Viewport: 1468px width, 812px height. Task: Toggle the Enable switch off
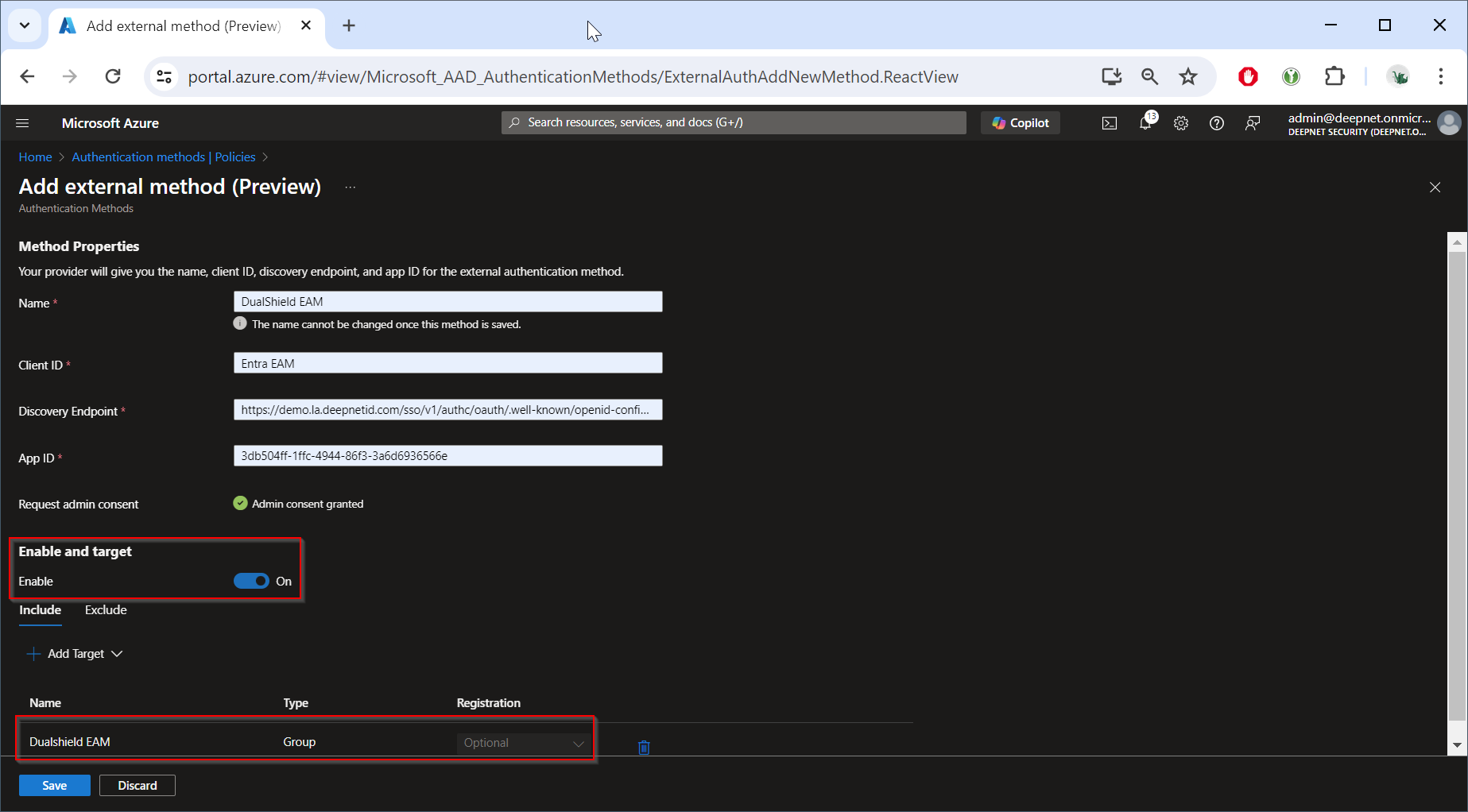(251, 581)
